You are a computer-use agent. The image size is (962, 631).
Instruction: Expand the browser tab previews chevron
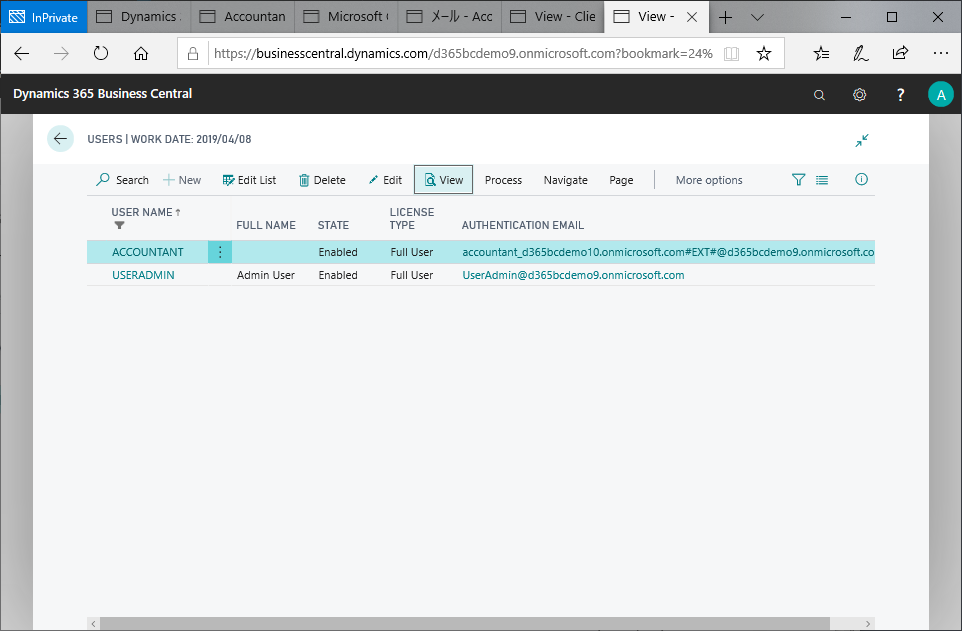758,17
